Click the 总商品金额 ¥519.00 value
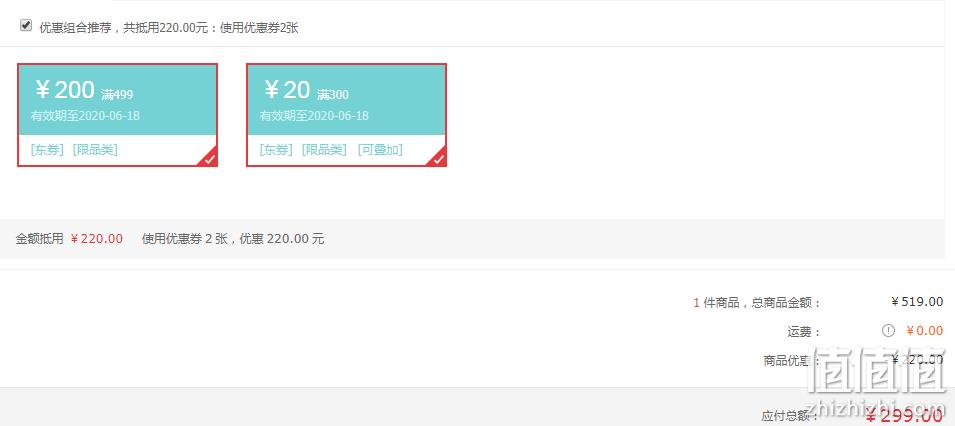Image resolution: width=955 pixels, height=426 pixels. (917, 302)
